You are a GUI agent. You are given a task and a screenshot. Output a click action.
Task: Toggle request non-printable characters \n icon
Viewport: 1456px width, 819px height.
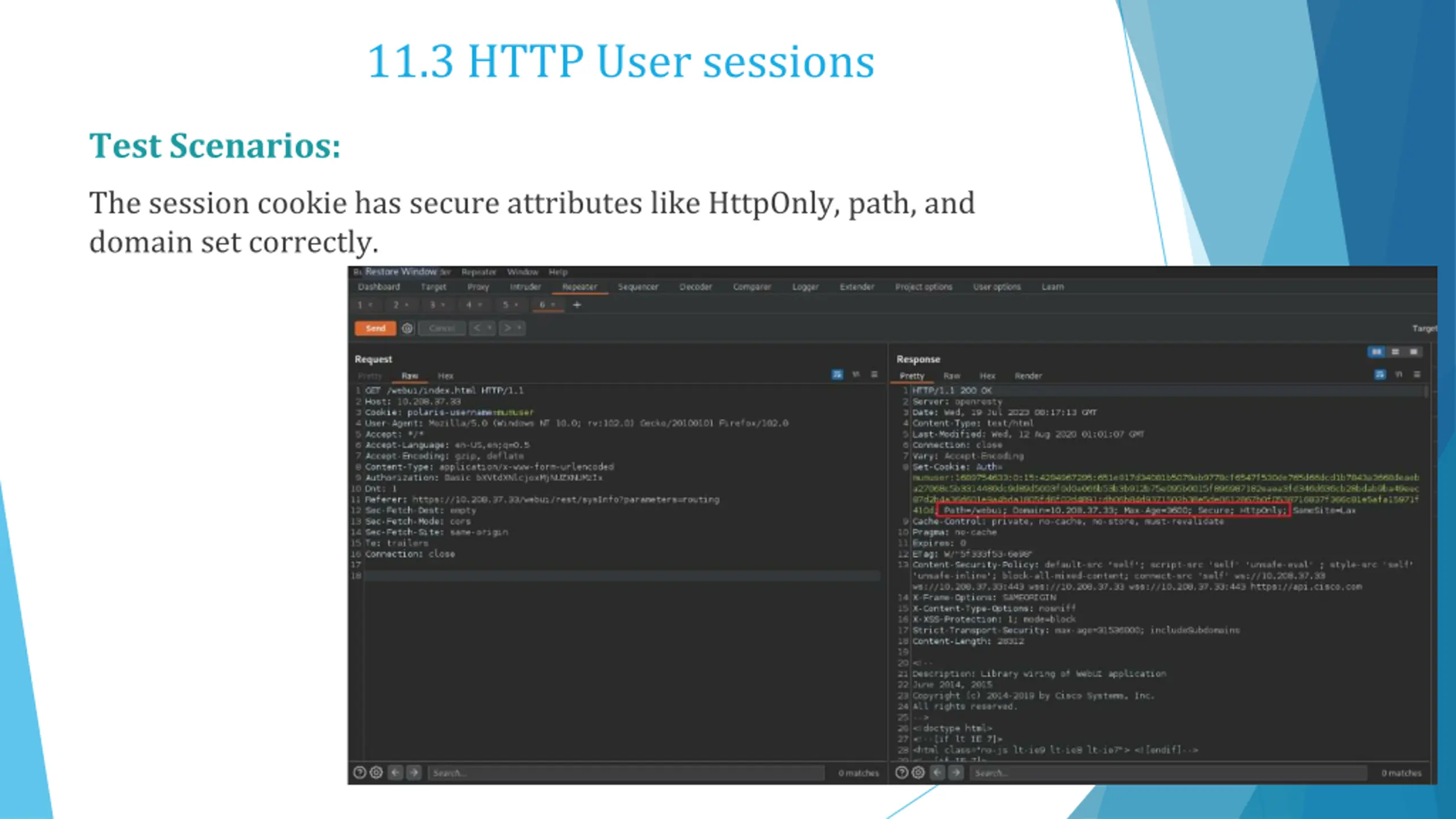click(856, 374)
